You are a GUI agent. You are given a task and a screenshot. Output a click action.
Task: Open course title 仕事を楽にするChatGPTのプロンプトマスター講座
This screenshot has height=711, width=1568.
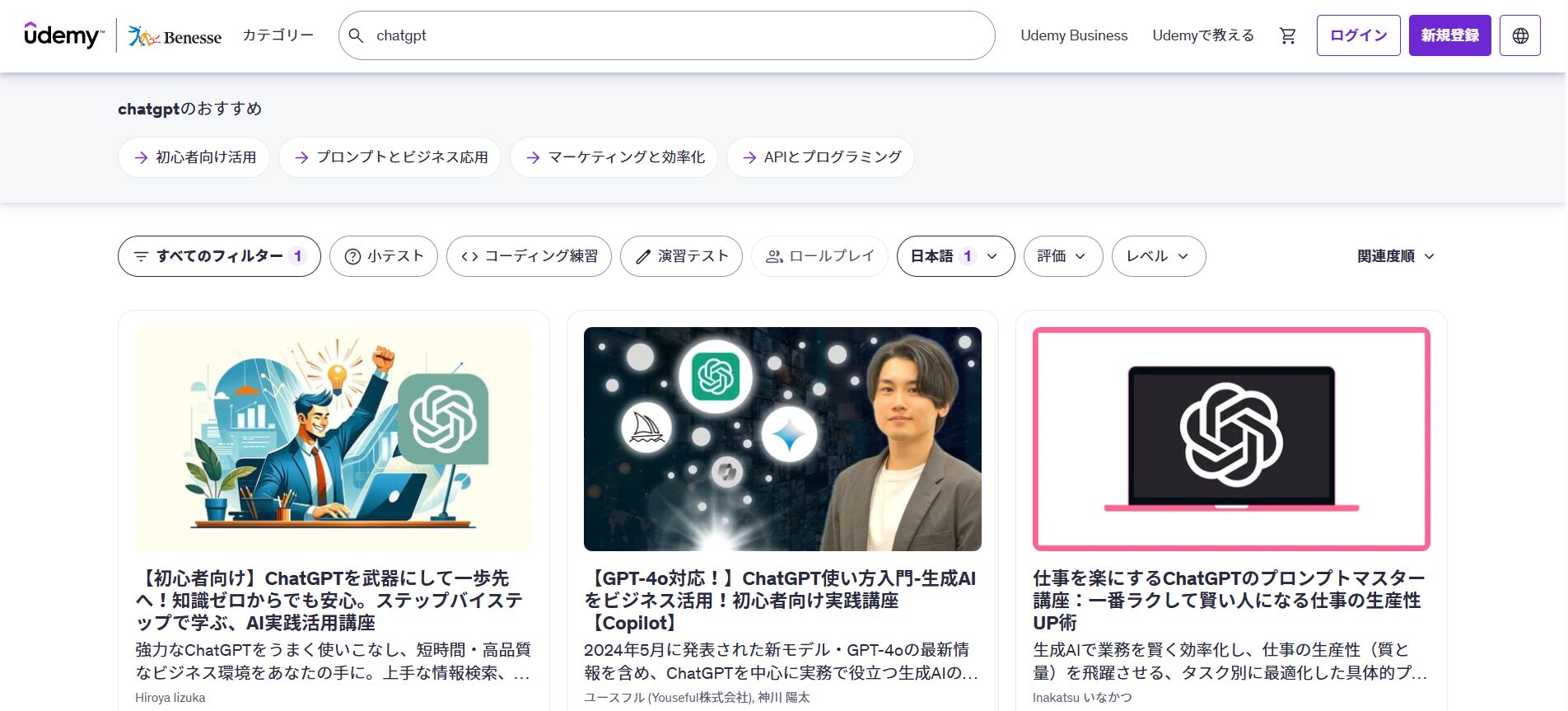pyautogui.click(x=1229, y=601)
